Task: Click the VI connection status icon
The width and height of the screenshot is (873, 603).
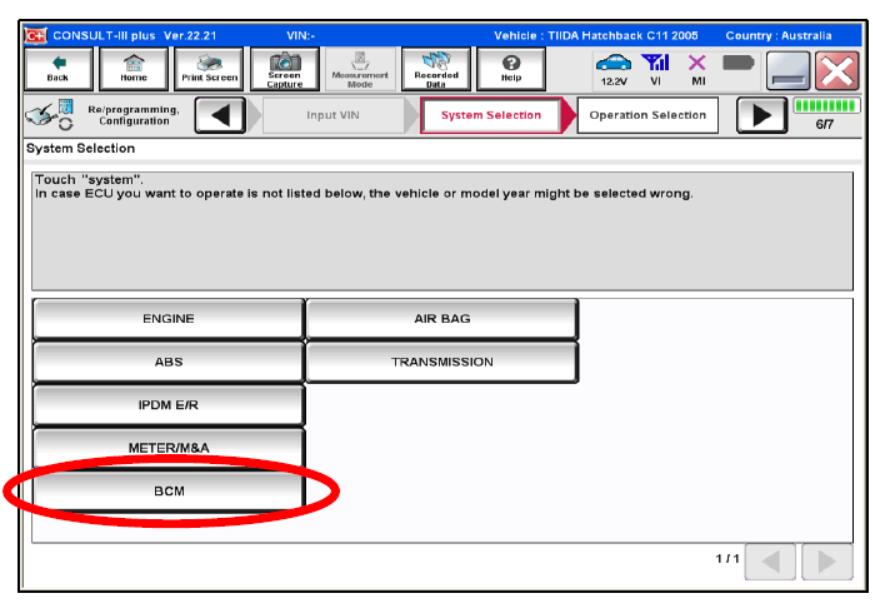Action: pyautogui.click(x=655, y=70)
